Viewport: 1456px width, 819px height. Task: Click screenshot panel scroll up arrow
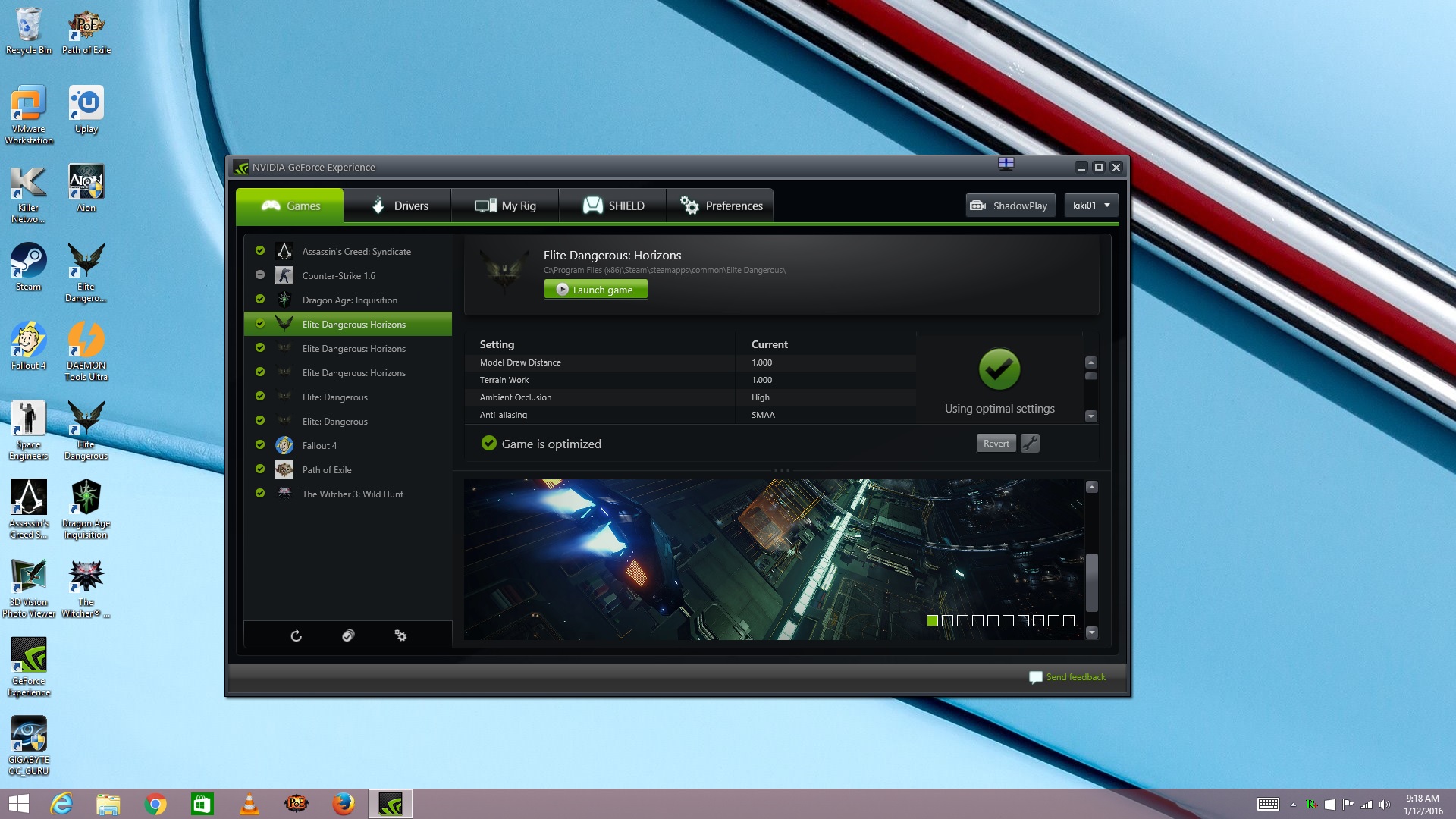click(x=1092, y=487)
